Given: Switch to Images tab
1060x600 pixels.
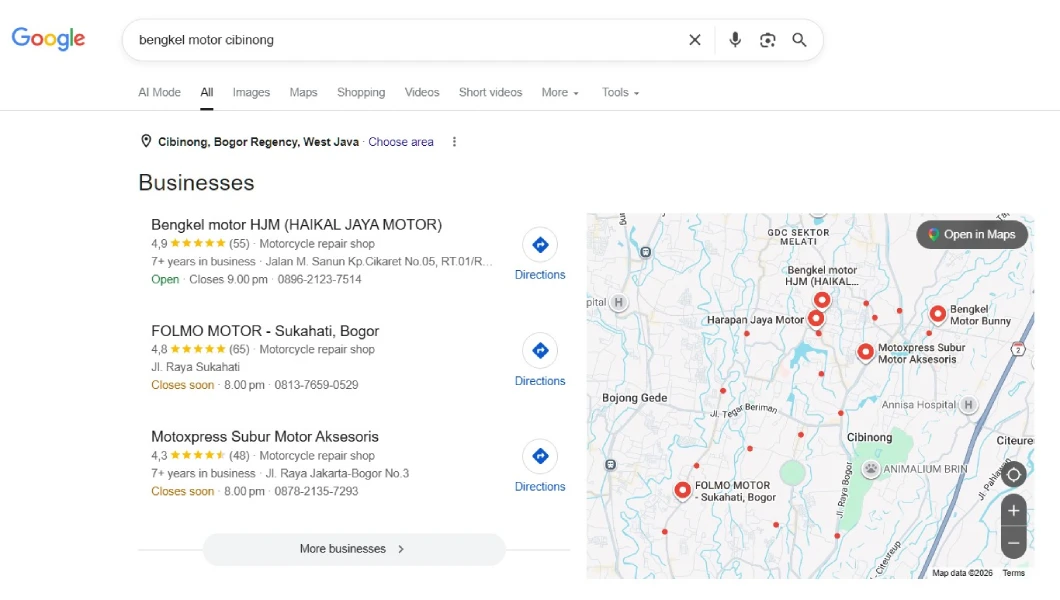Looking at the screenshot, I should [251, 93].
